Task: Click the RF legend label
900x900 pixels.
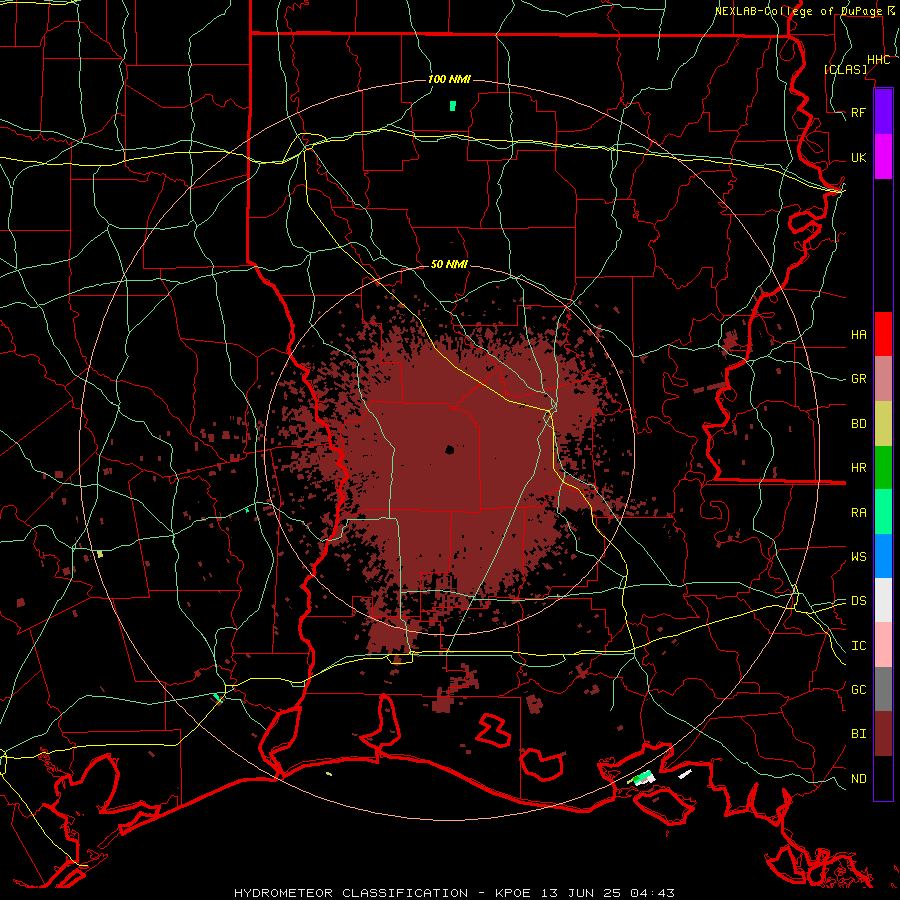Action: coord(858,112)
